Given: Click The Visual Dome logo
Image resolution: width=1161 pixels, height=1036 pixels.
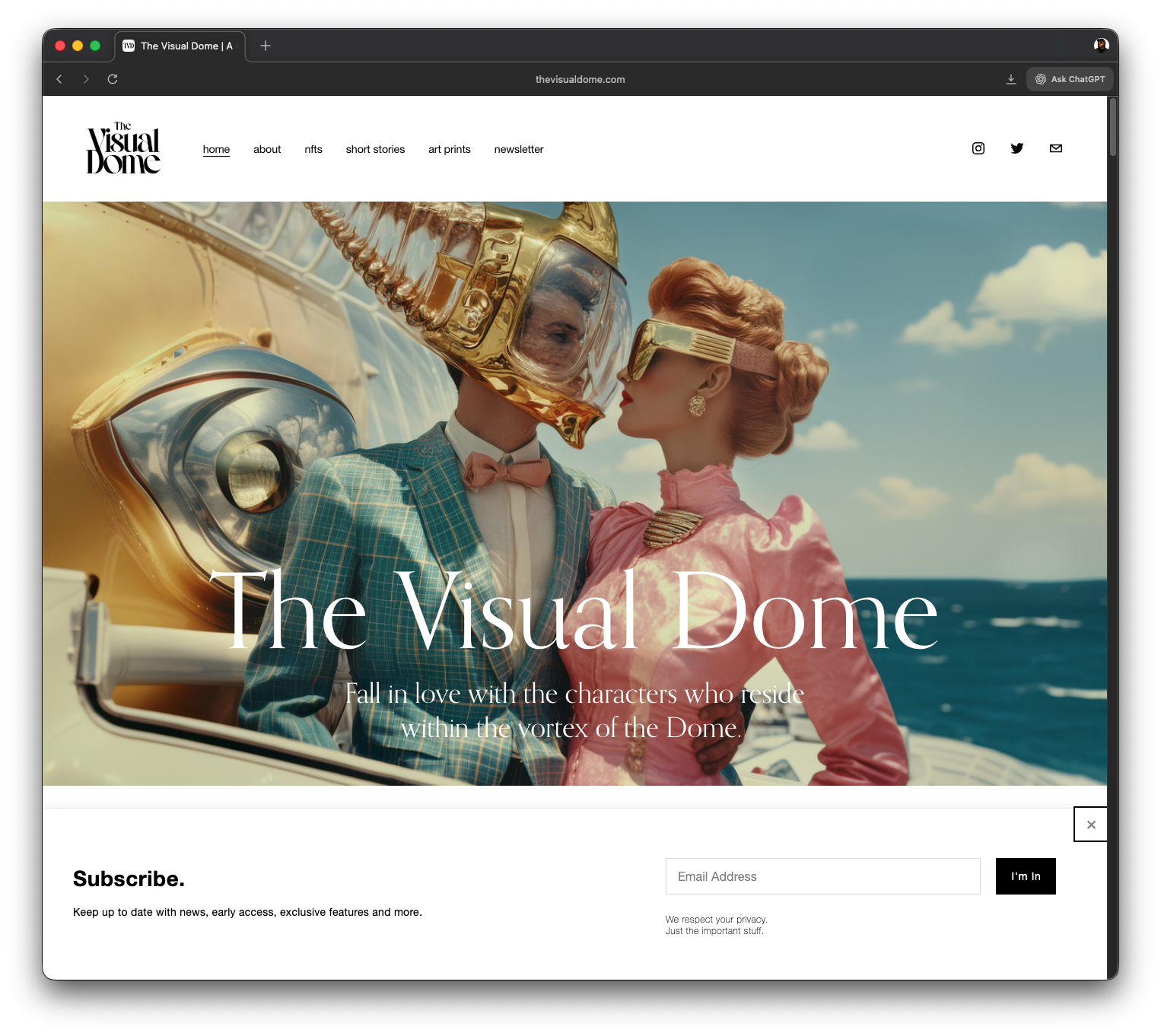Looking at the screenshot, I should 123,148.
